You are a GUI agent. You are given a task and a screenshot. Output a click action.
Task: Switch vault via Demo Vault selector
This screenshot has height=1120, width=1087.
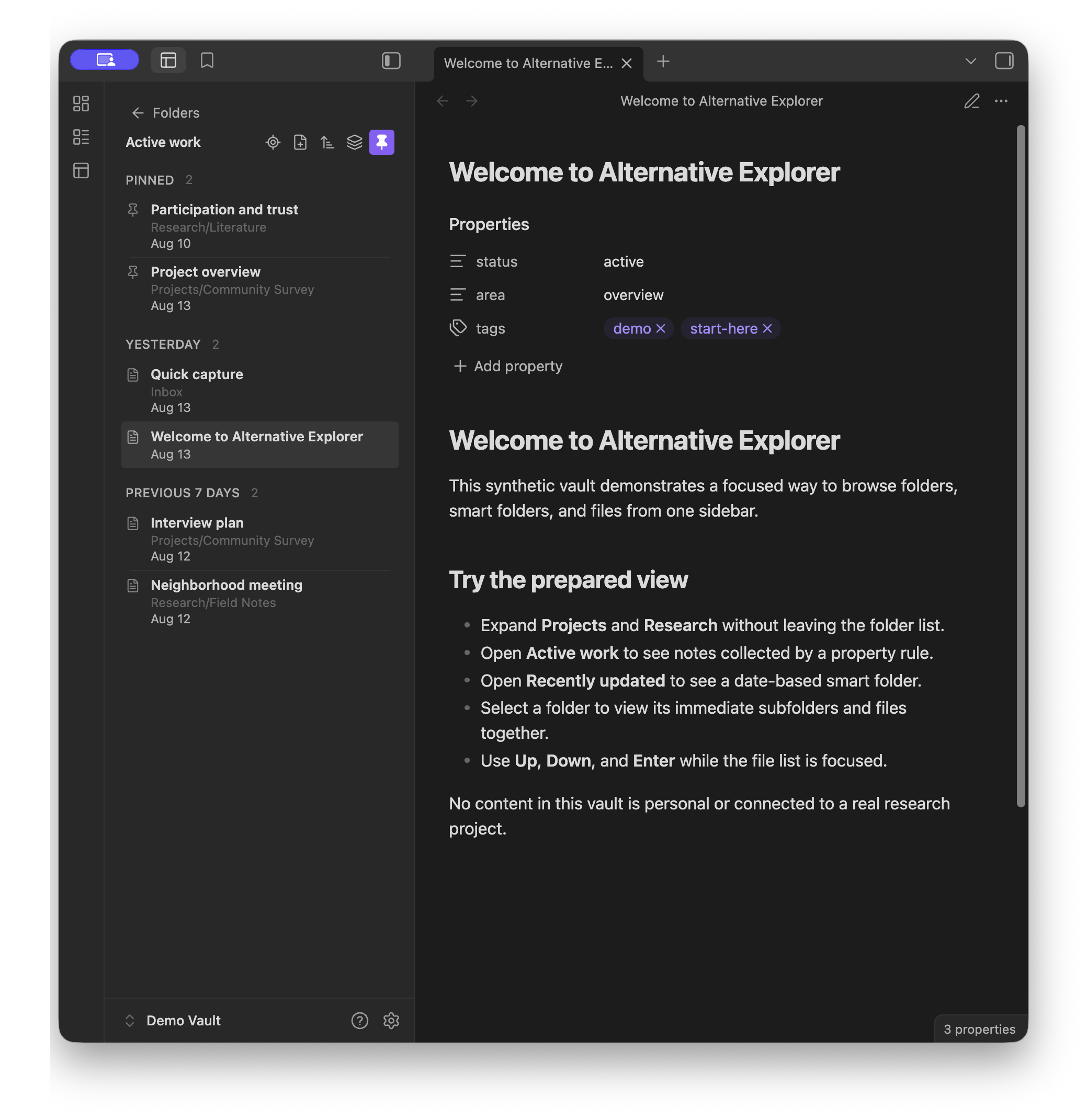[x=172, y=1021]
